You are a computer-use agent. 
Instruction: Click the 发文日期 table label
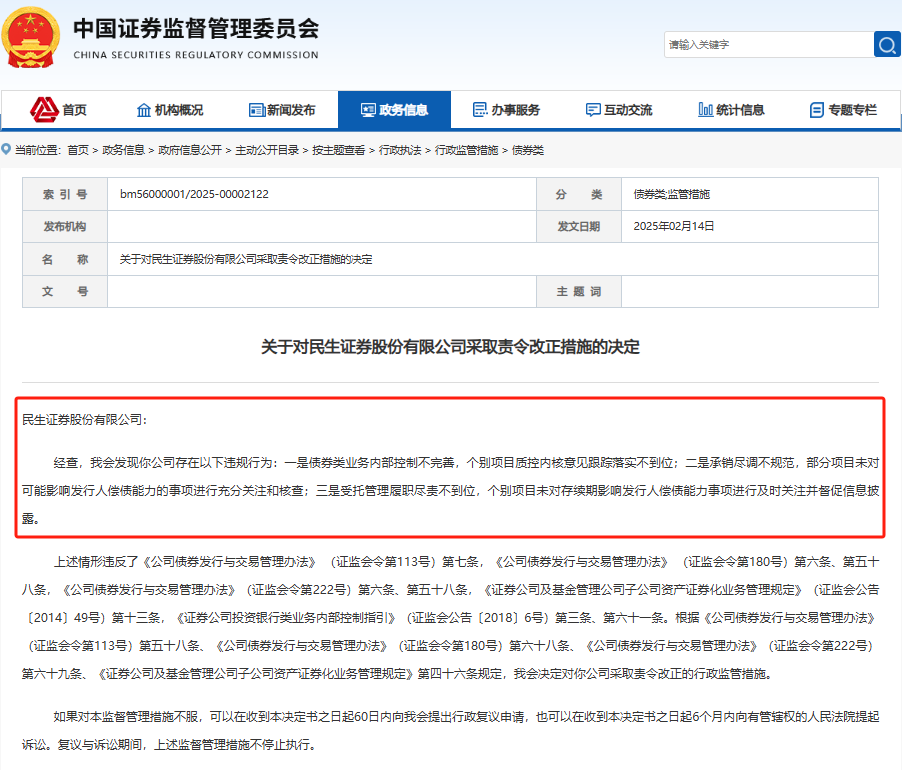[x=579, y=227]
